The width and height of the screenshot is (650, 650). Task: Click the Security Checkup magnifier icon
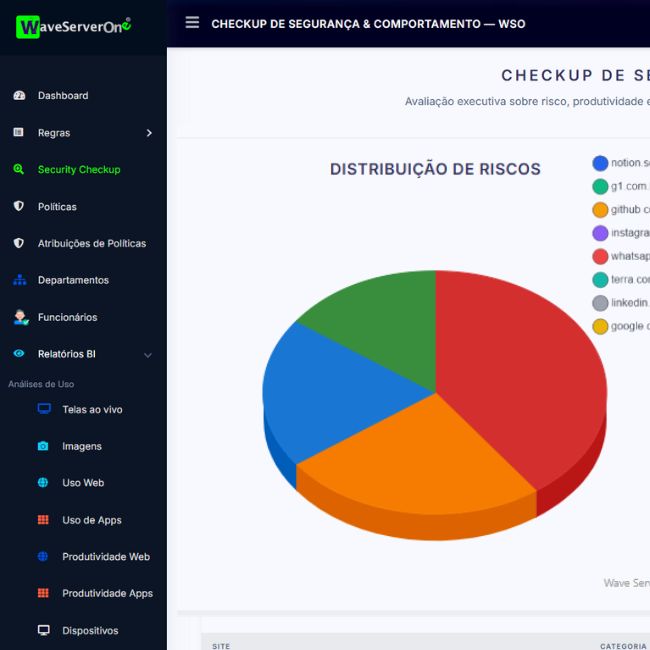click(18, 170)
